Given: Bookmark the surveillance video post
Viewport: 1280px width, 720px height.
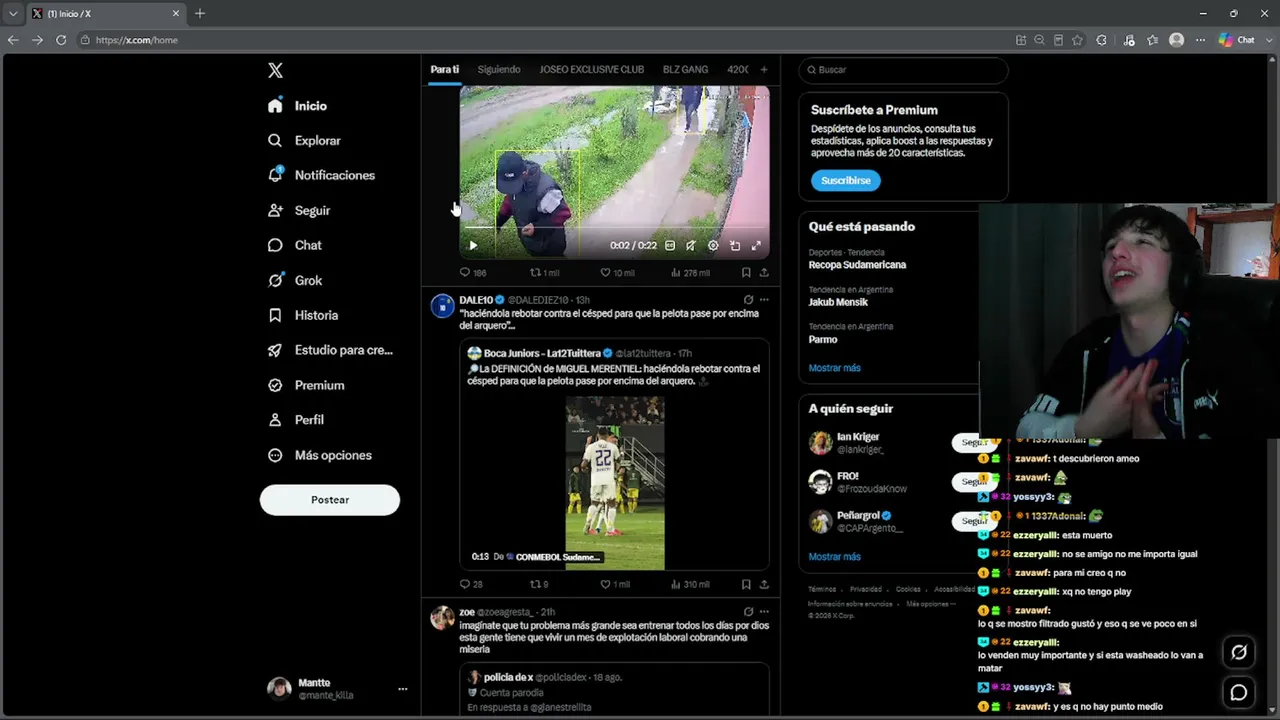Looking at the screenshot, I should pos(746,273).
